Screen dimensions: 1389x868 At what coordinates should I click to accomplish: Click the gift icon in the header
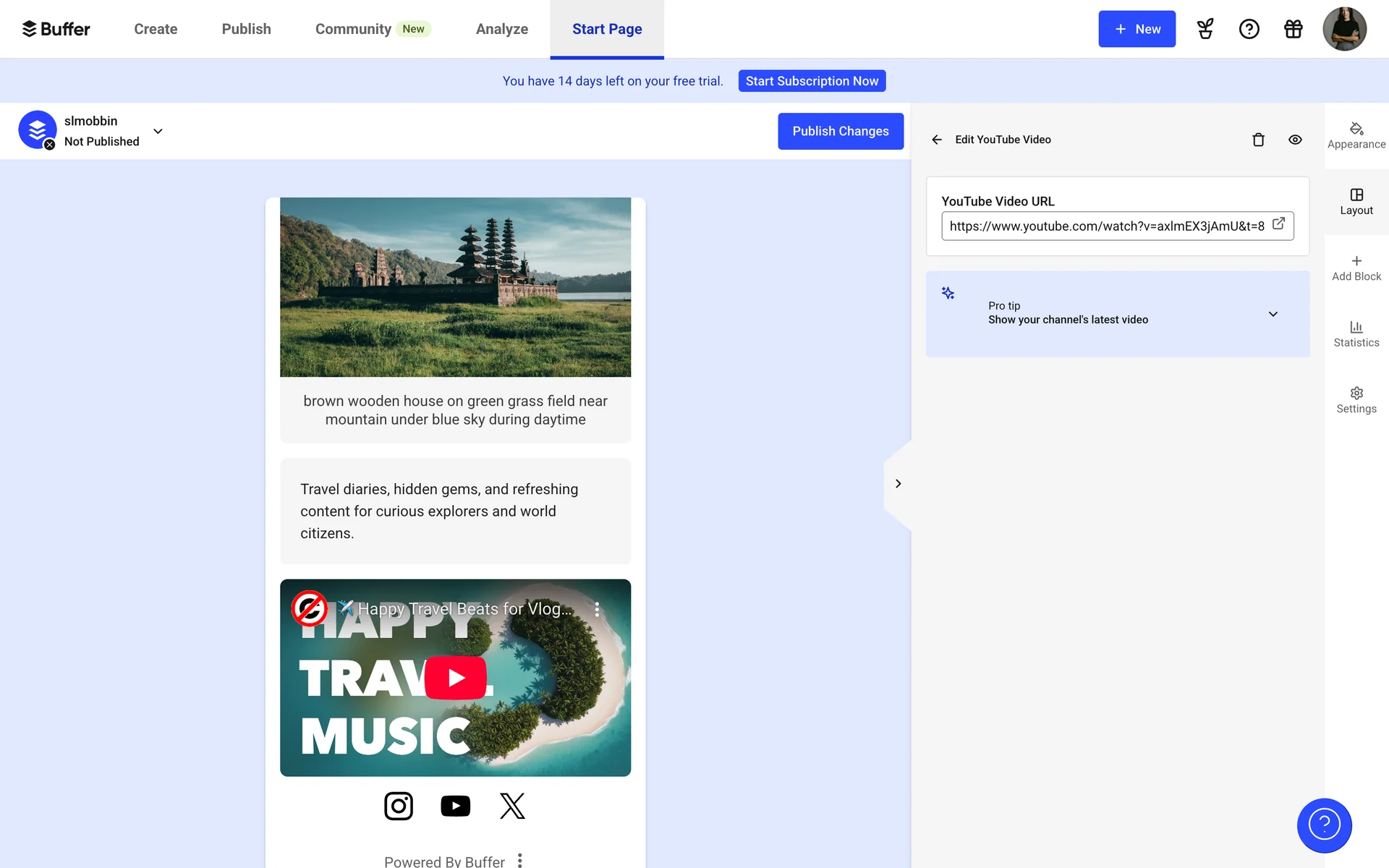click(1293, 29)
